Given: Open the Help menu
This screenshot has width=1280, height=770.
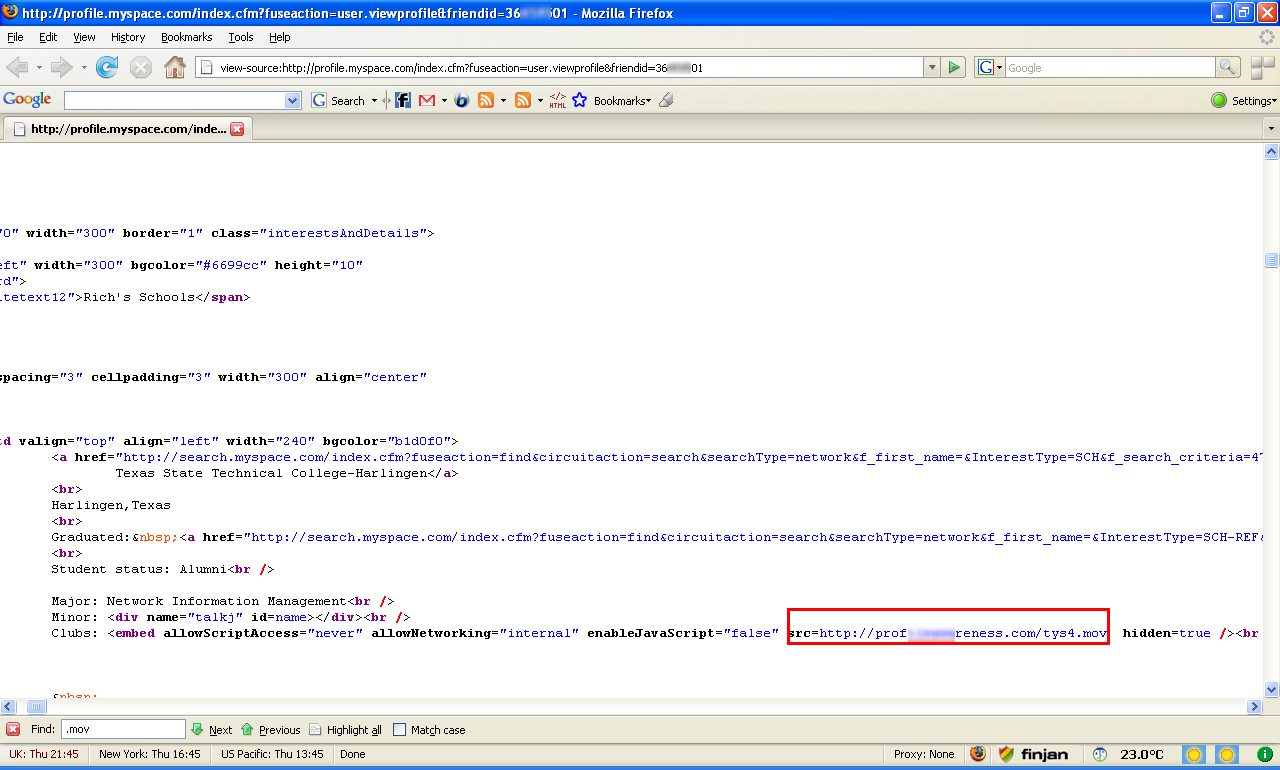Looking at the screenshot, I should point(280,37).
